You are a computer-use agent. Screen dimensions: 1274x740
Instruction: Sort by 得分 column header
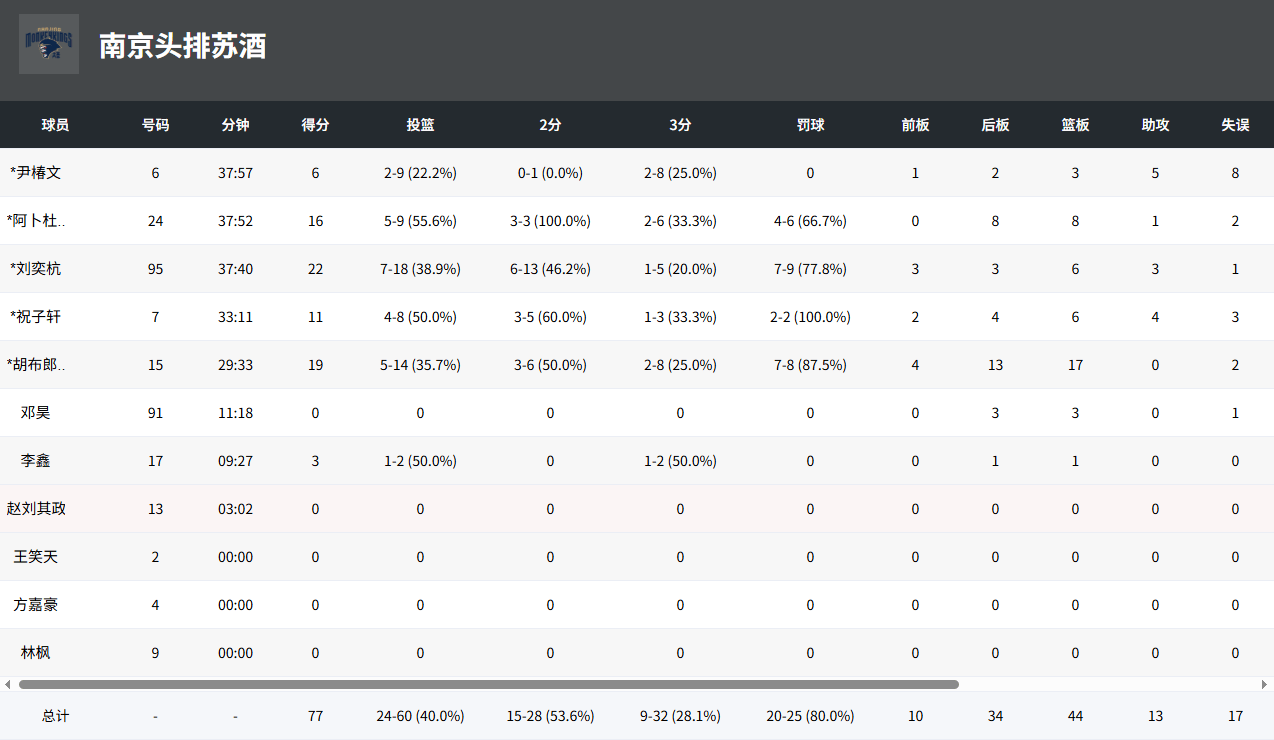(315, 125)
